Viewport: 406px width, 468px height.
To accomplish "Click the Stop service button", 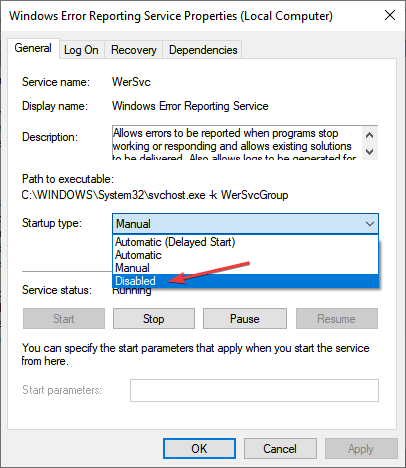I will tap(154, 319).
